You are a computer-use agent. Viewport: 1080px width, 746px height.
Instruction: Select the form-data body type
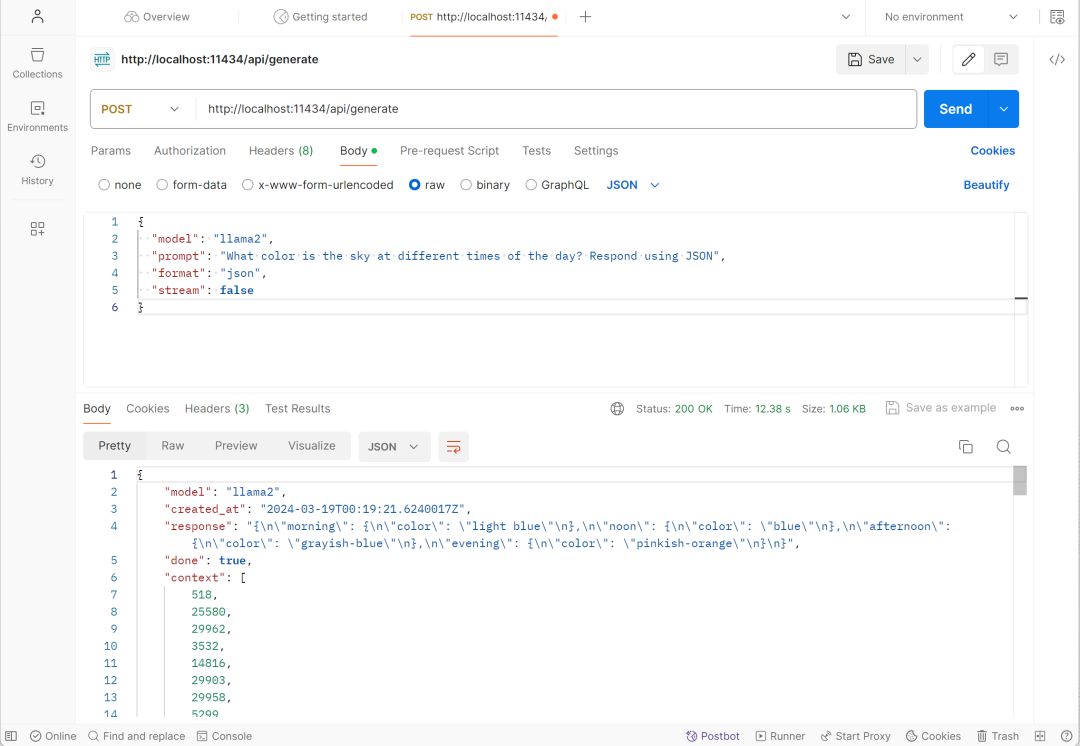point(163,185)
